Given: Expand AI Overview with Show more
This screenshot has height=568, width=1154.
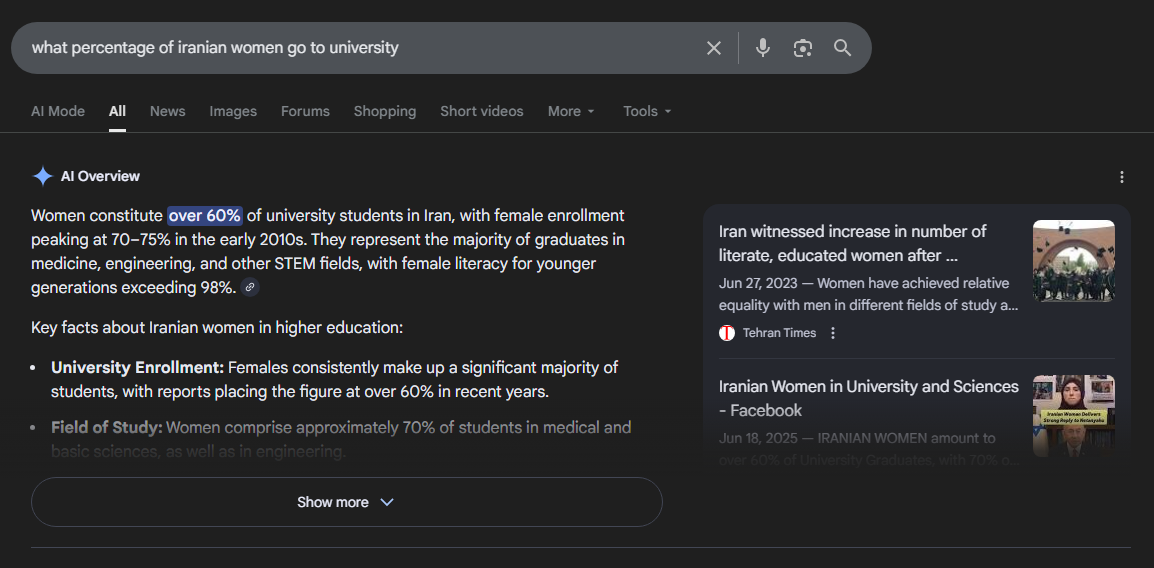Looking at the screenshot, I should click(346, 502).
